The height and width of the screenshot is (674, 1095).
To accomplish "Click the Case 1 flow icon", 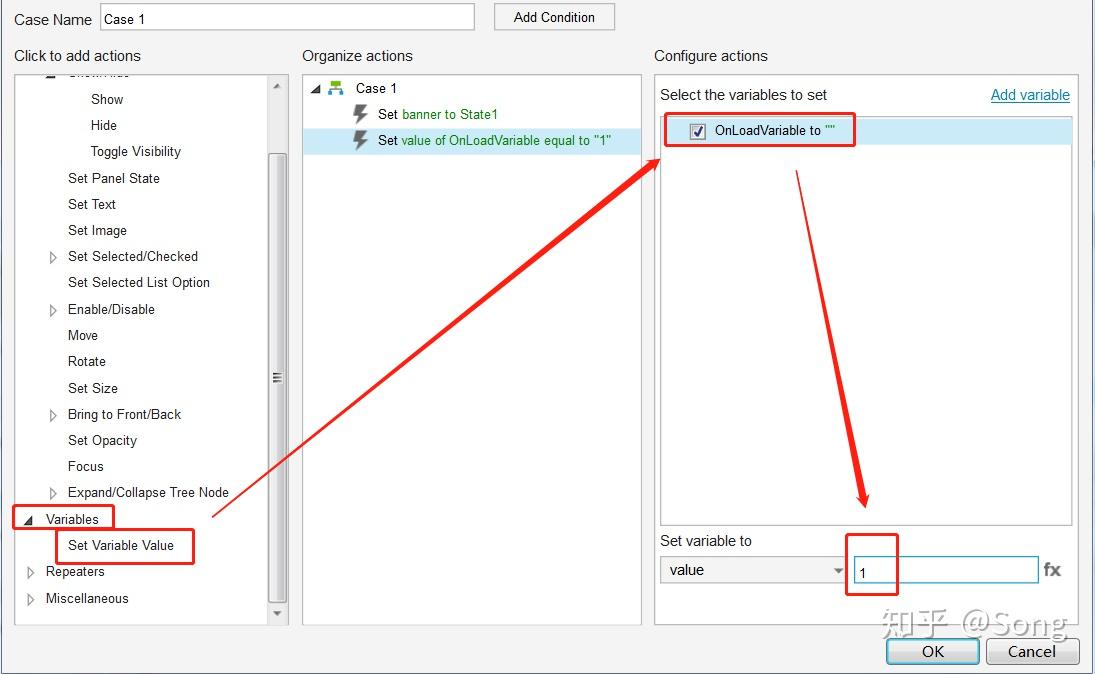I will (336, 88).
